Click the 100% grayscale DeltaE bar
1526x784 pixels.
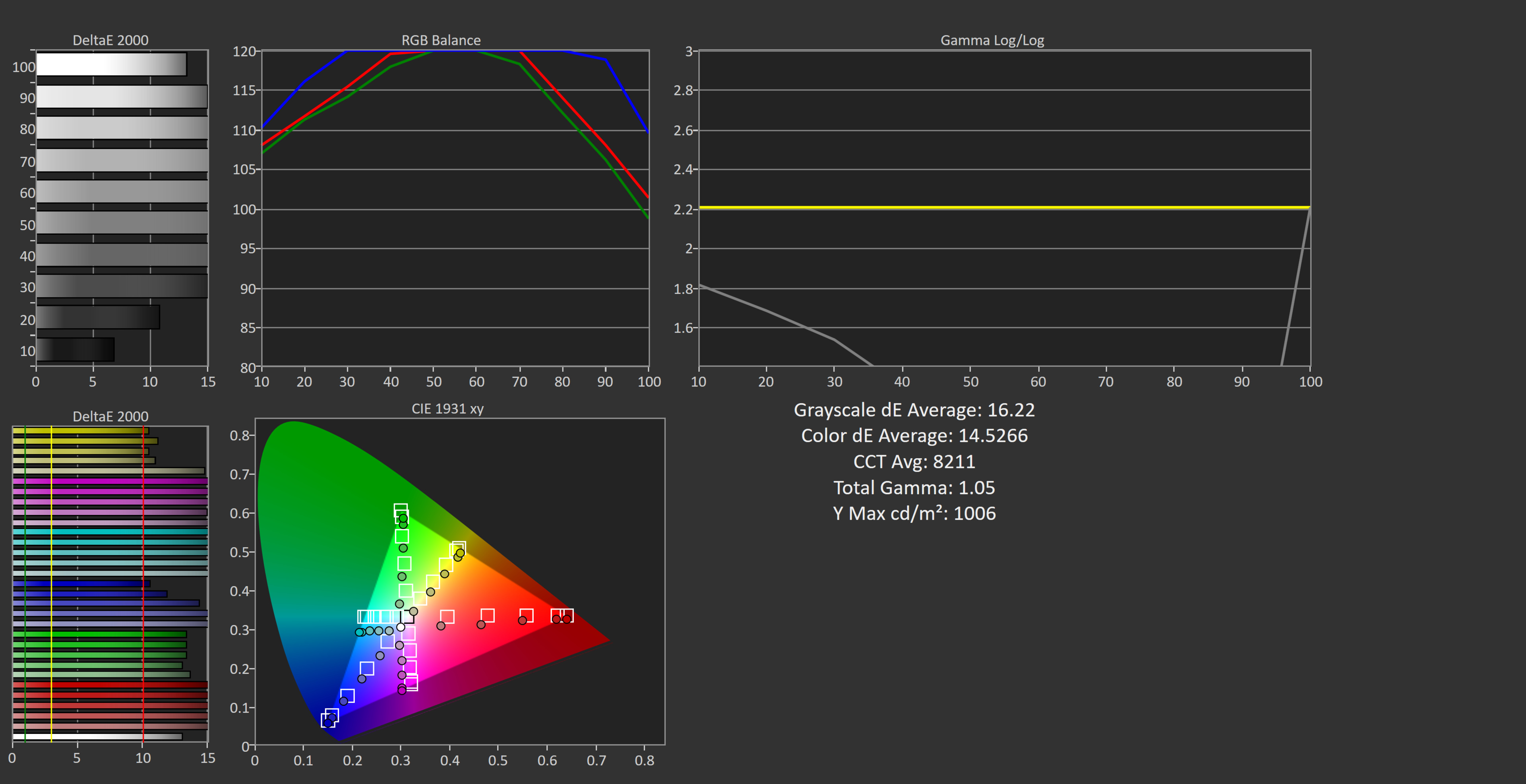point(111,64)
